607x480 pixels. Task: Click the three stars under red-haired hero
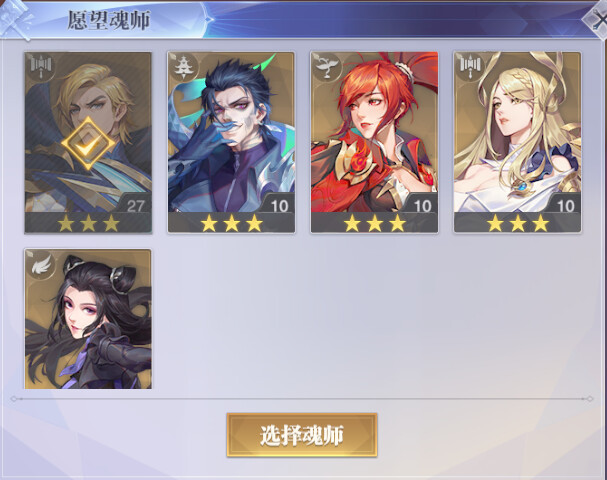click(375, 223)
